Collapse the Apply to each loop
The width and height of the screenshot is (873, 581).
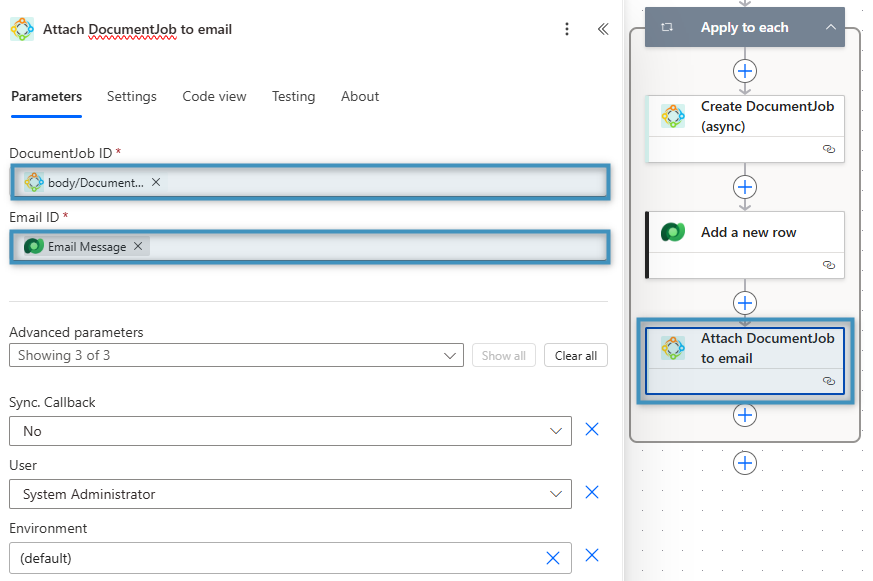tap(830, 28)
